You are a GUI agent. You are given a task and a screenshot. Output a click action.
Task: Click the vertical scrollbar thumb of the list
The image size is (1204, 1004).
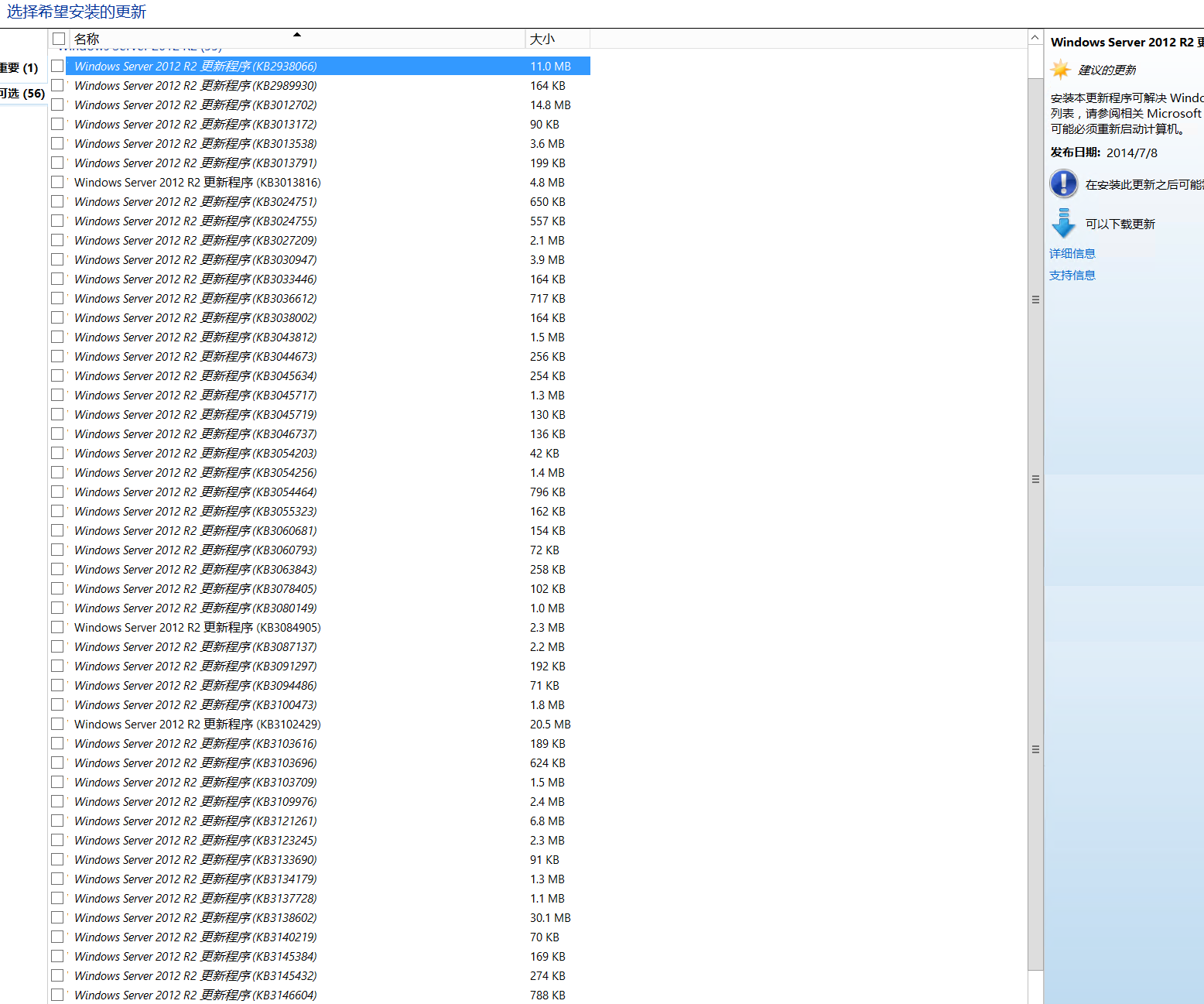(1035, 524)
